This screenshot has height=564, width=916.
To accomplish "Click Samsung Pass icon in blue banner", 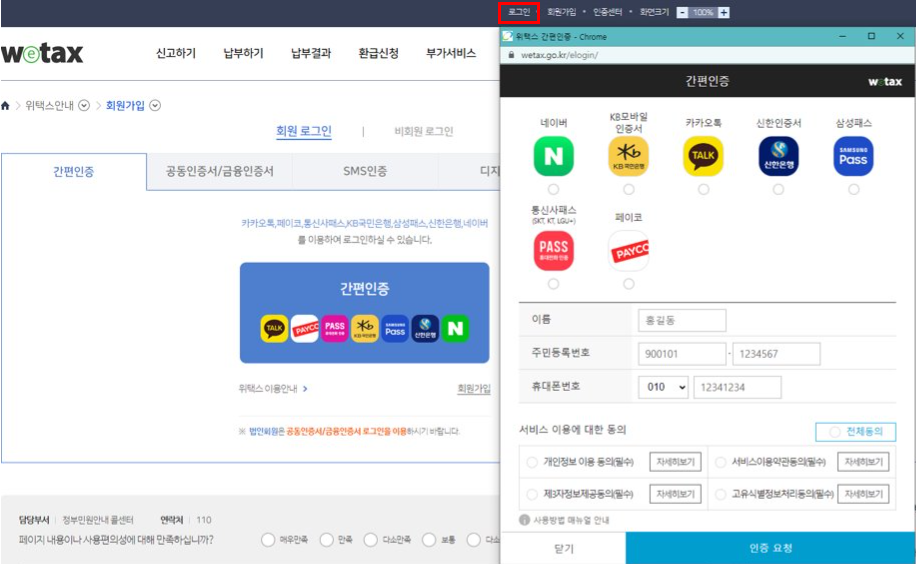I will [x=395, y=328].
